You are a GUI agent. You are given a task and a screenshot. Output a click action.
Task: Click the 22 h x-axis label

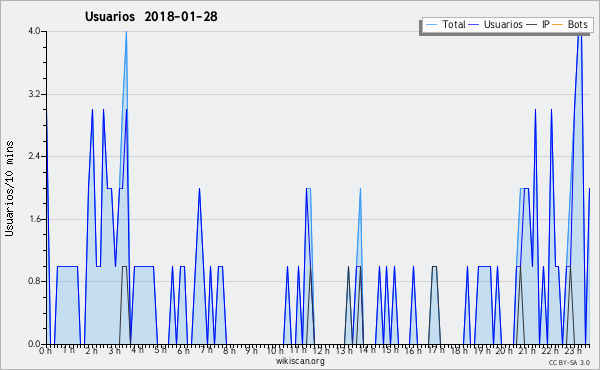tap(550, 351)
